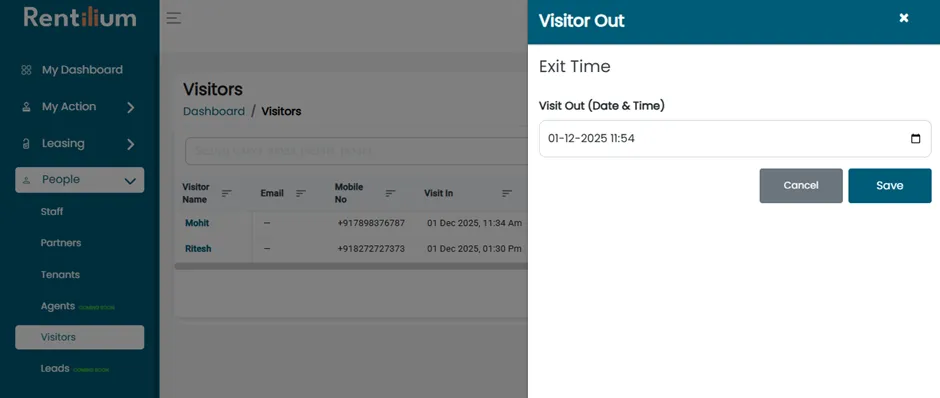Collapse the People menu chevron
Viewport: 940px width, 398px height.
[130, 181]
